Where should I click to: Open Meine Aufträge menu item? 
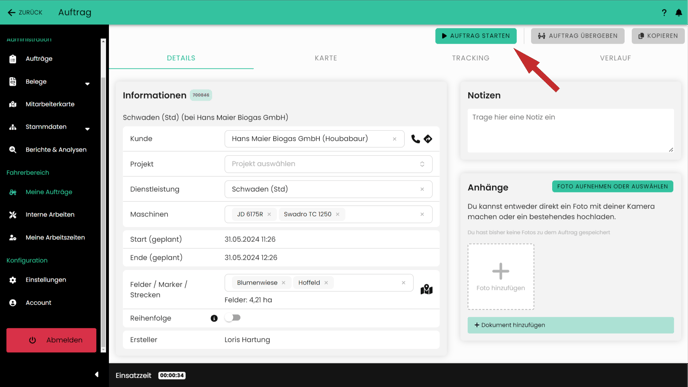[49, 192]
